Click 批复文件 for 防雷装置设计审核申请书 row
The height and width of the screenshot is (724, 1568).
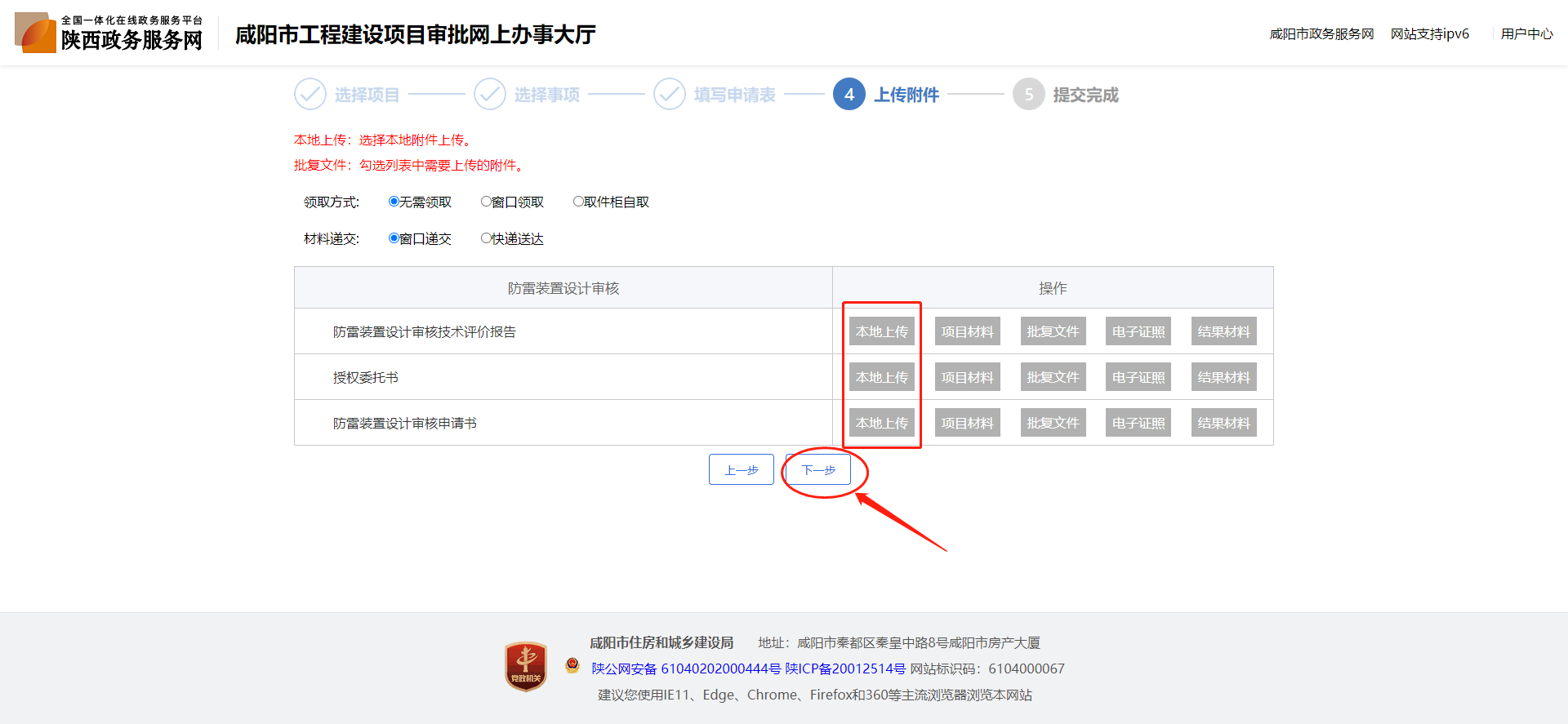1053,423
